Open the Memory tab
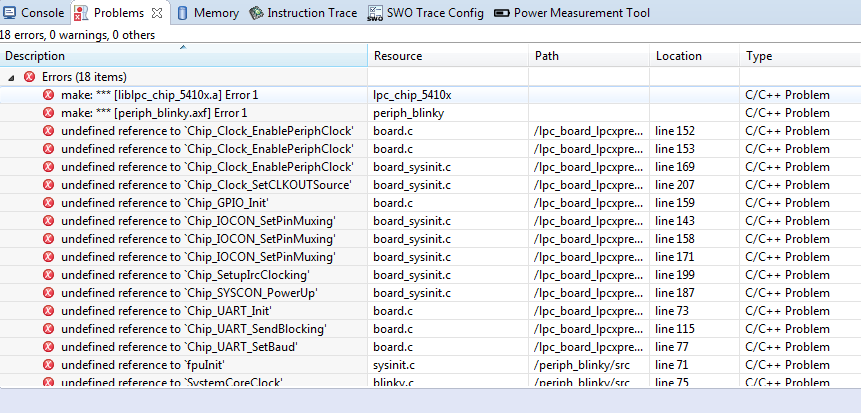861x413 pixels. click(216, 14)
